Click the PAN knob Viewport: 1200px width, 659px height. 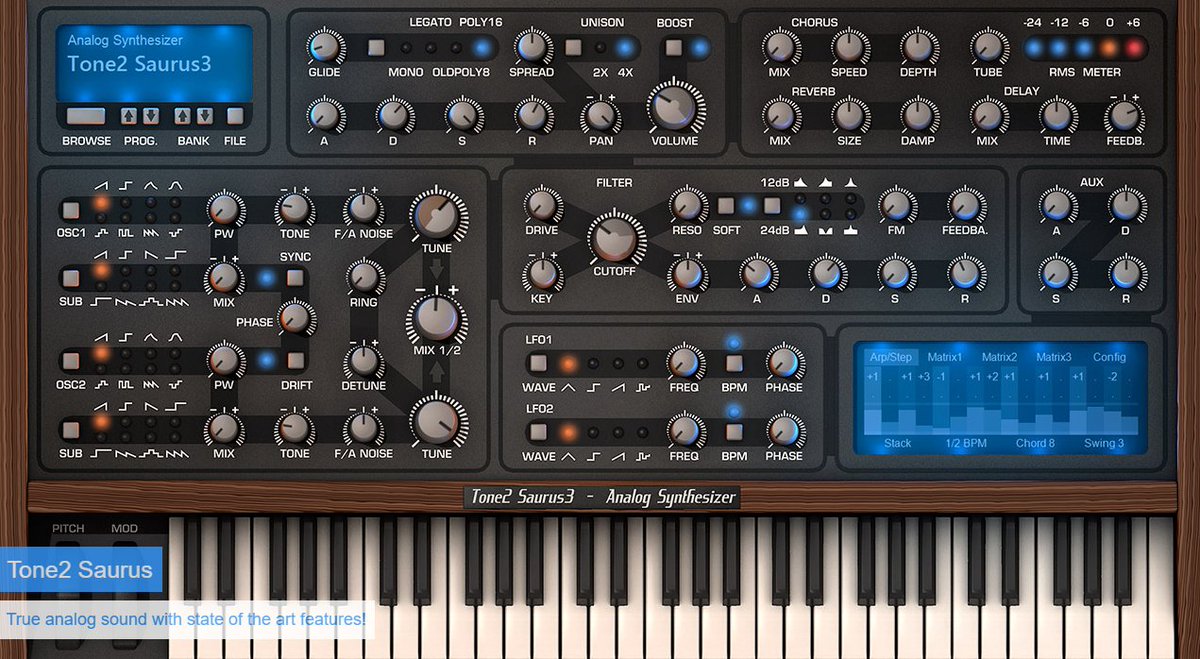(x=600, y=115)
